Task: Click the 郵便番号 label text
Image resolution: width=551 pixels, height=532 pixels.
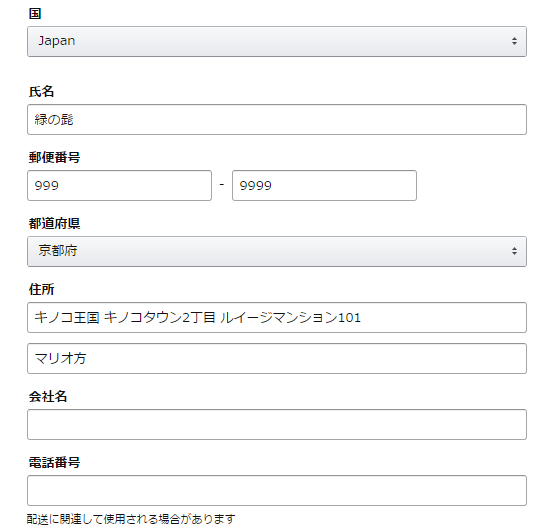Action: point(54,157)
